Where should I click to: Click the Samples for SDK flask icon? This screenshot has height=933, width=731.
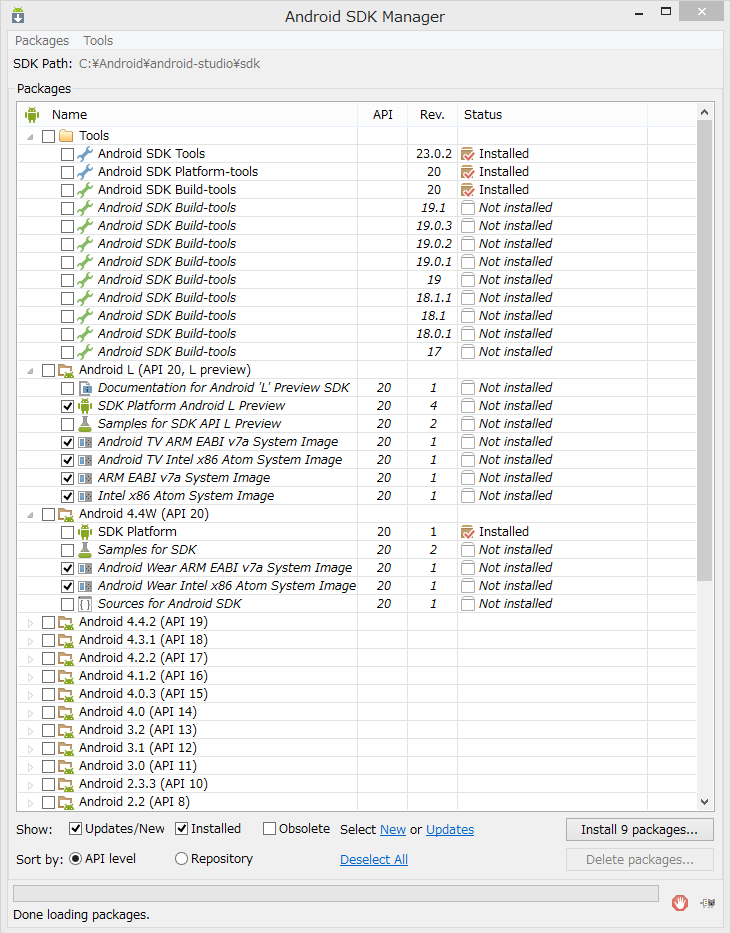tap(85, 550)
